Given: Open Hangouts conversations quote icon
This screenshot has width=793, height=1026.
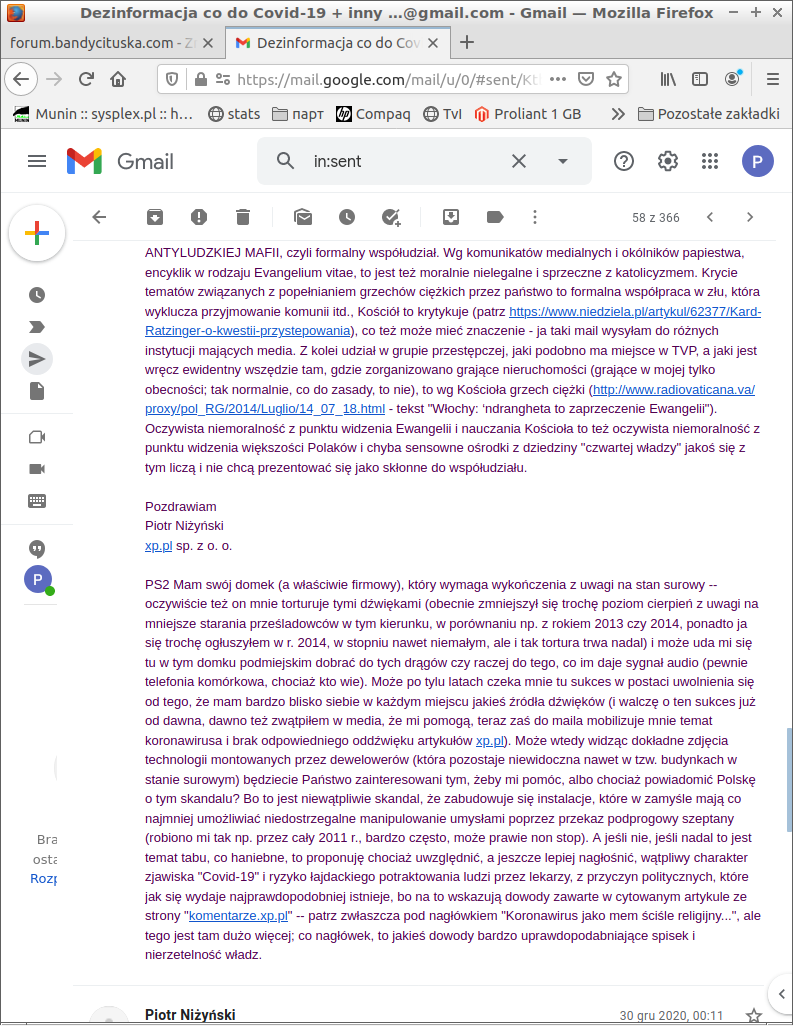Looking at the screenshot, I should [37, 549].
